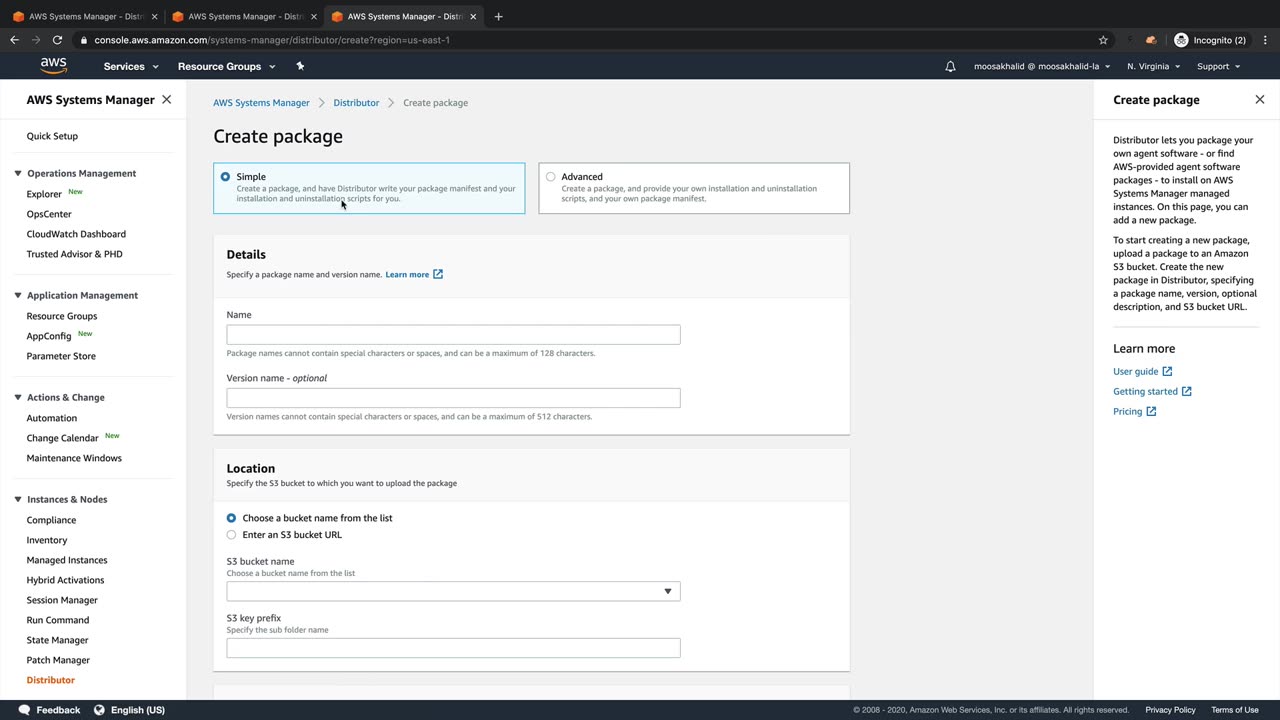Open Run Command in sidebar
Screen dimensions: 1280x720
point(58,620)
